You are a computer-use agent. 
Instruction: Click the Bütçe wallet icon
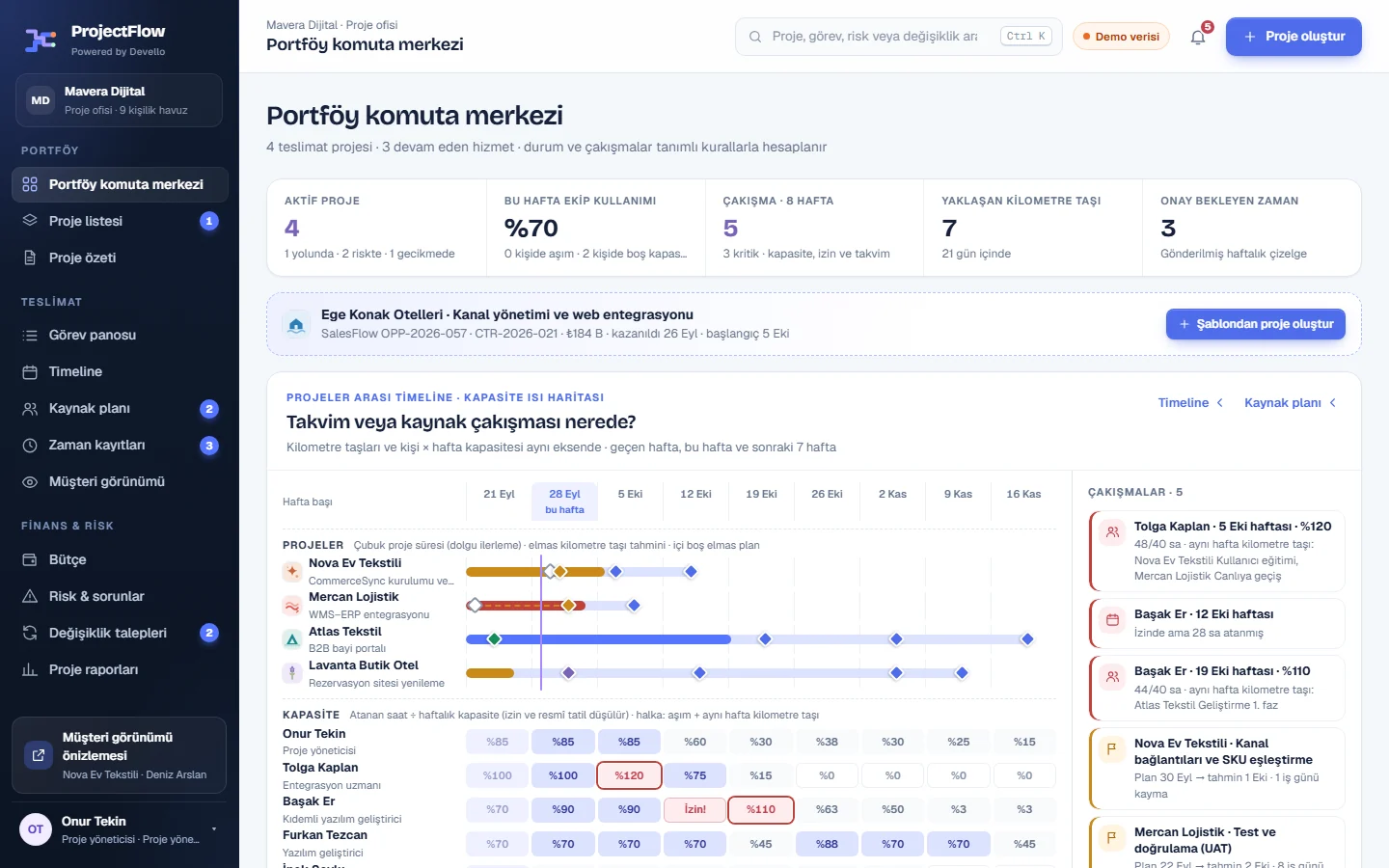(x=30, y=559)
